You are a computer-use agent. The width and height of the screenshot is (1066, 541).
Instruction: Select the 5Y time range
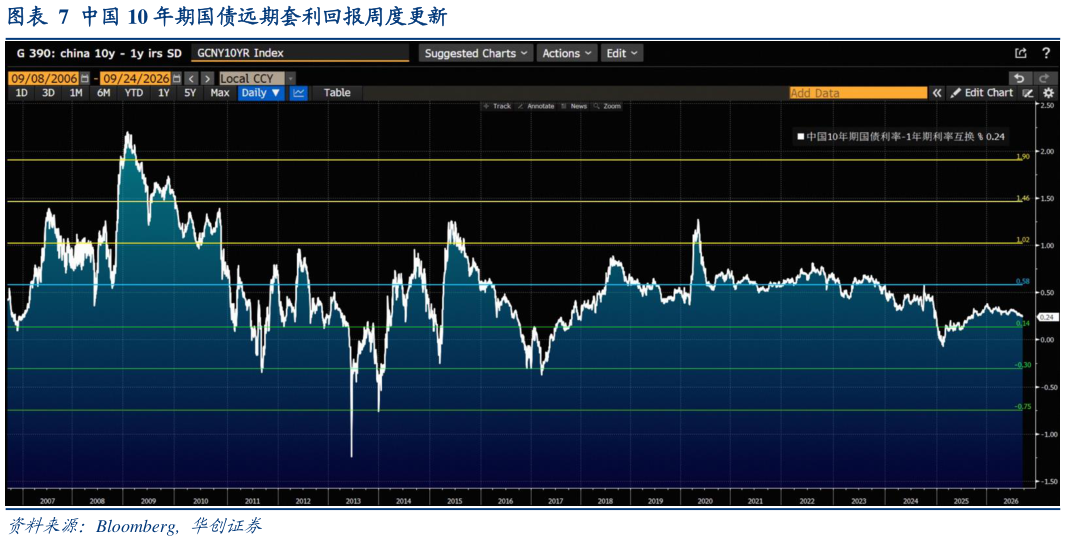[x=190, y=93]
